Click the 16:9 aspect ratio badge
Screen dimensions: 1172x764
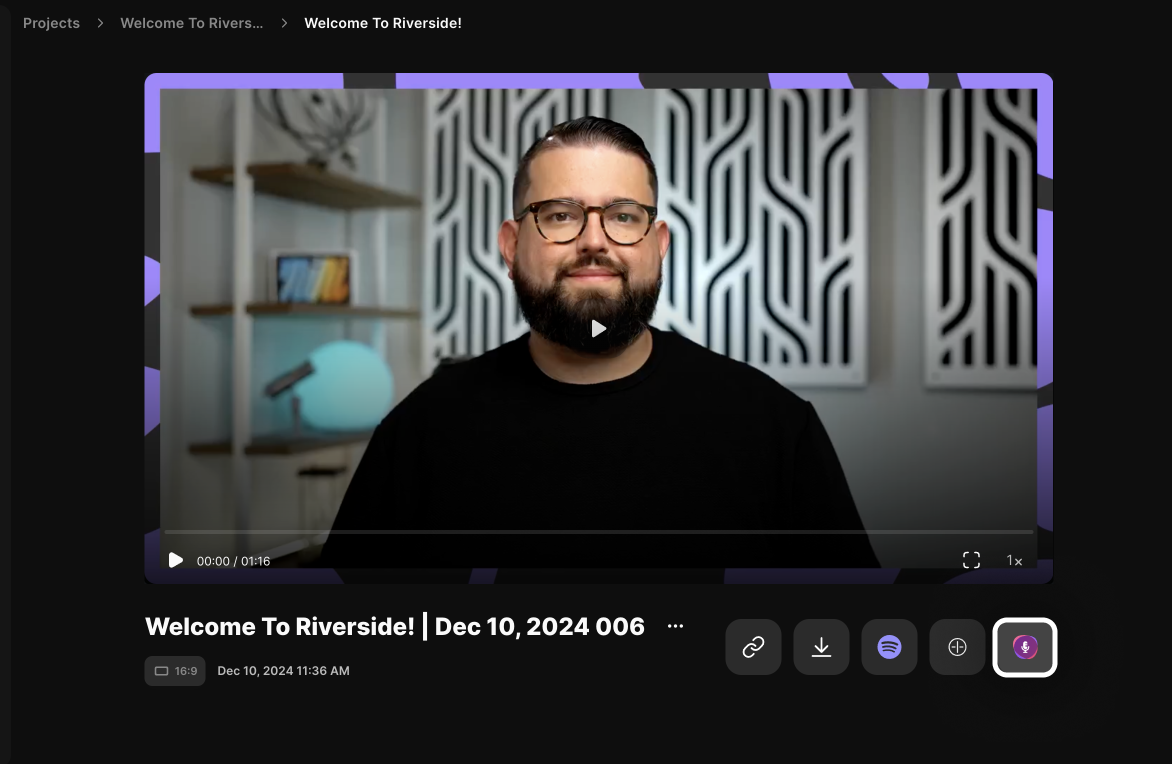click(x=175, y=671)
